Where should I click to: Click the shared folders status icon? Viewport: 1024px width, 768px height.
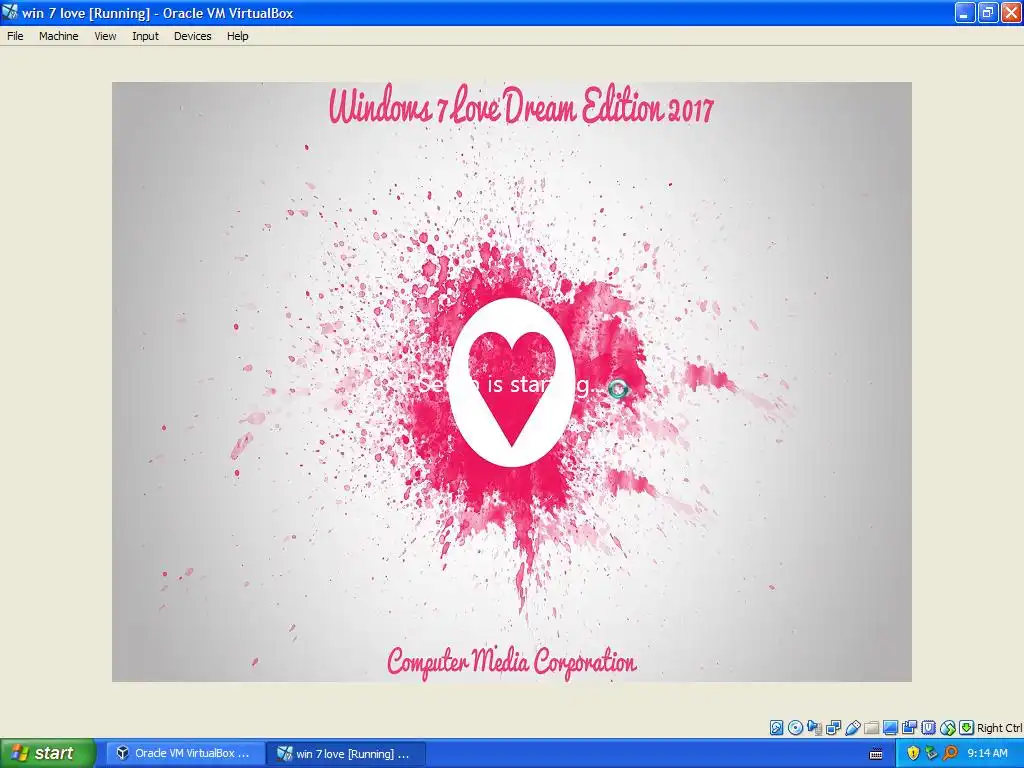click(x=871, y=728)
